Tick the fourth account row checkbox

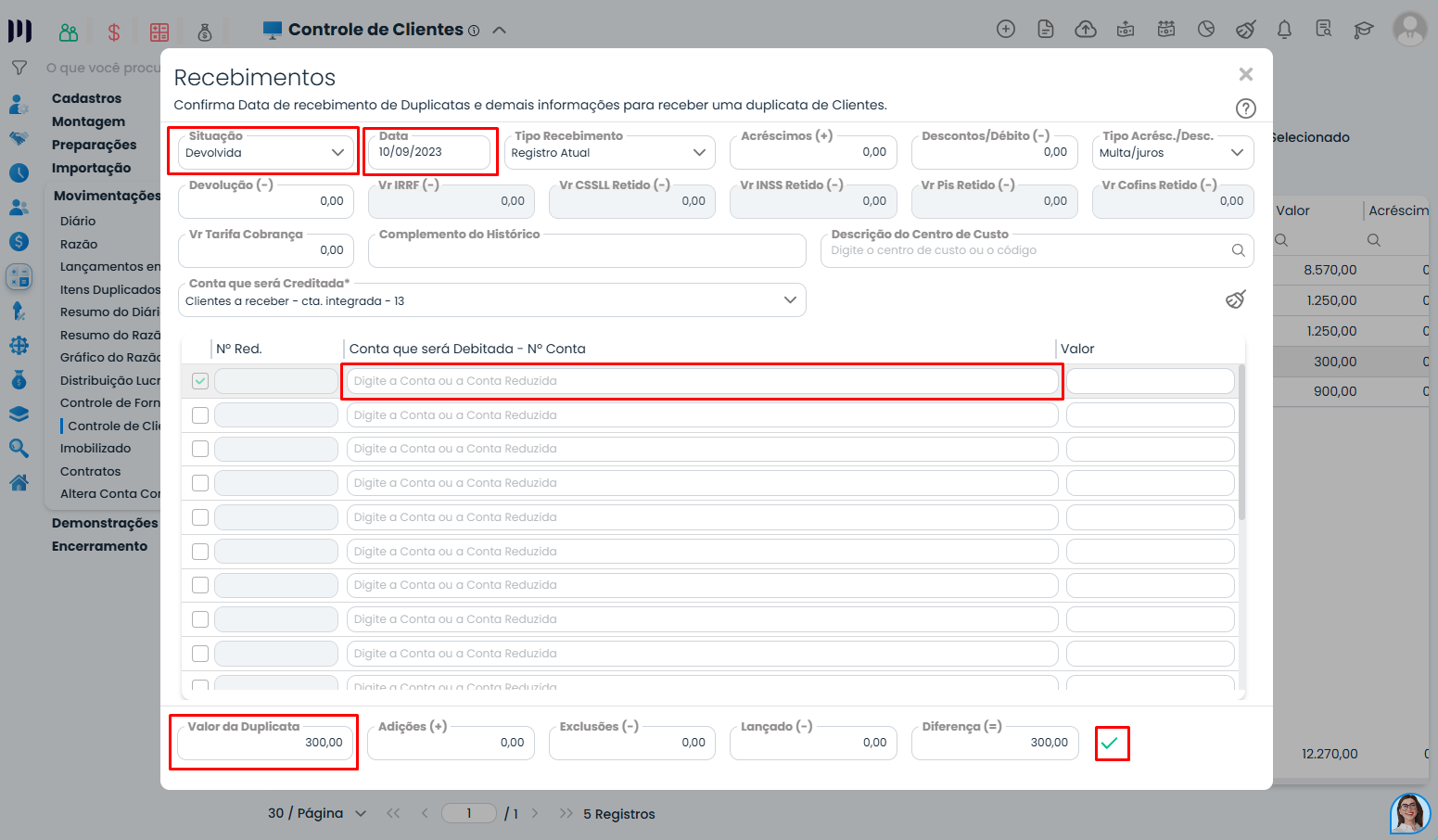tap(200, 483)
